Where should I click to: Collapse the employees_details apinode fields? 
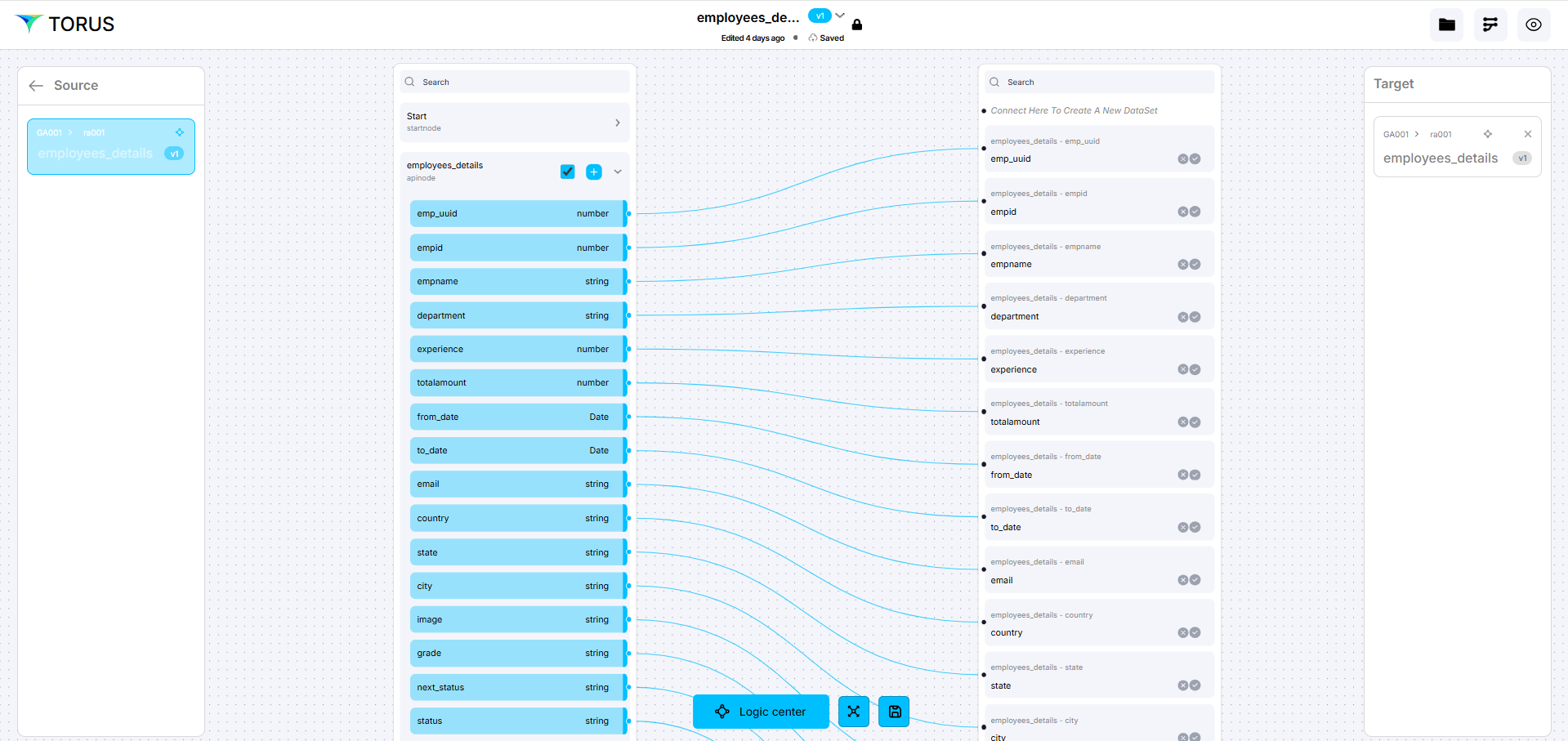[618, 172]
